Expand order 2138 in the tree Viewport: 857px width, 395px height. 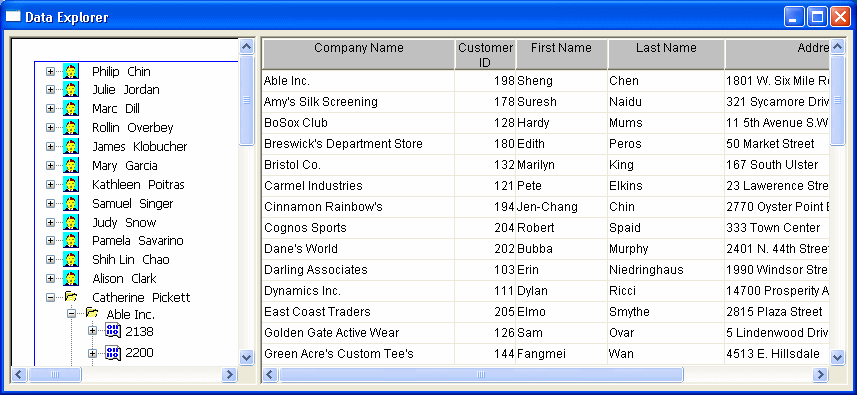(92, 331)
